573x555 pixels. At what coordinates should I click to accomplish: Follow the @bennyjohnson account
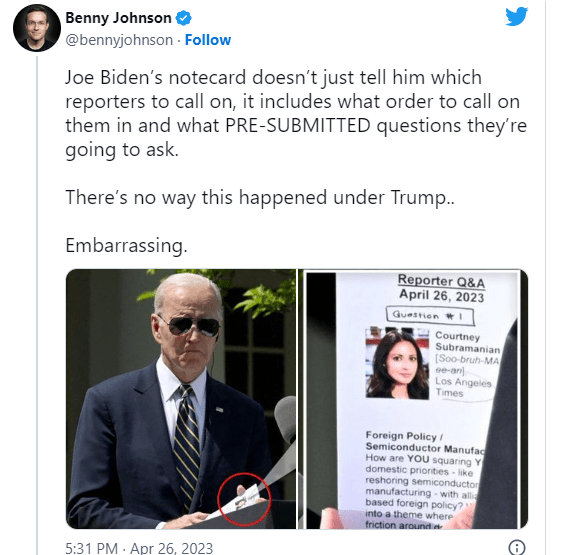point(208,40)
